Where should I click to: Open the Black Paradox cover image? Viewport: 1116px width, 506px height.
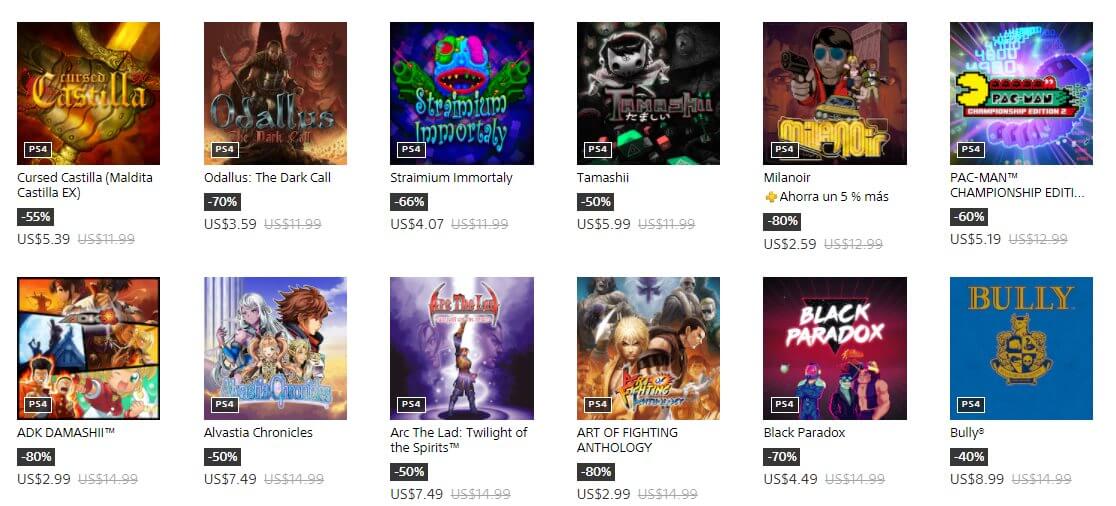(x=834, y=348)
